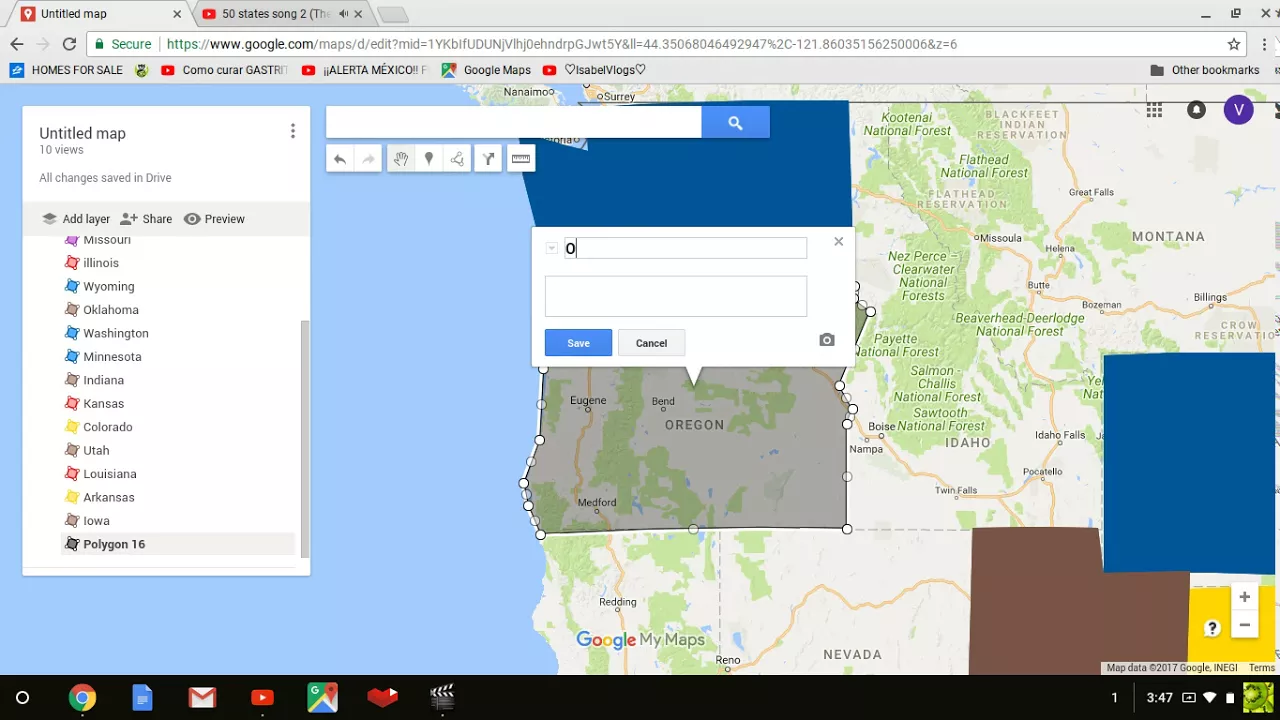This screenshot has height=720, width=1280.
Task: Click the polygon description text box
Action: point(676,296)
